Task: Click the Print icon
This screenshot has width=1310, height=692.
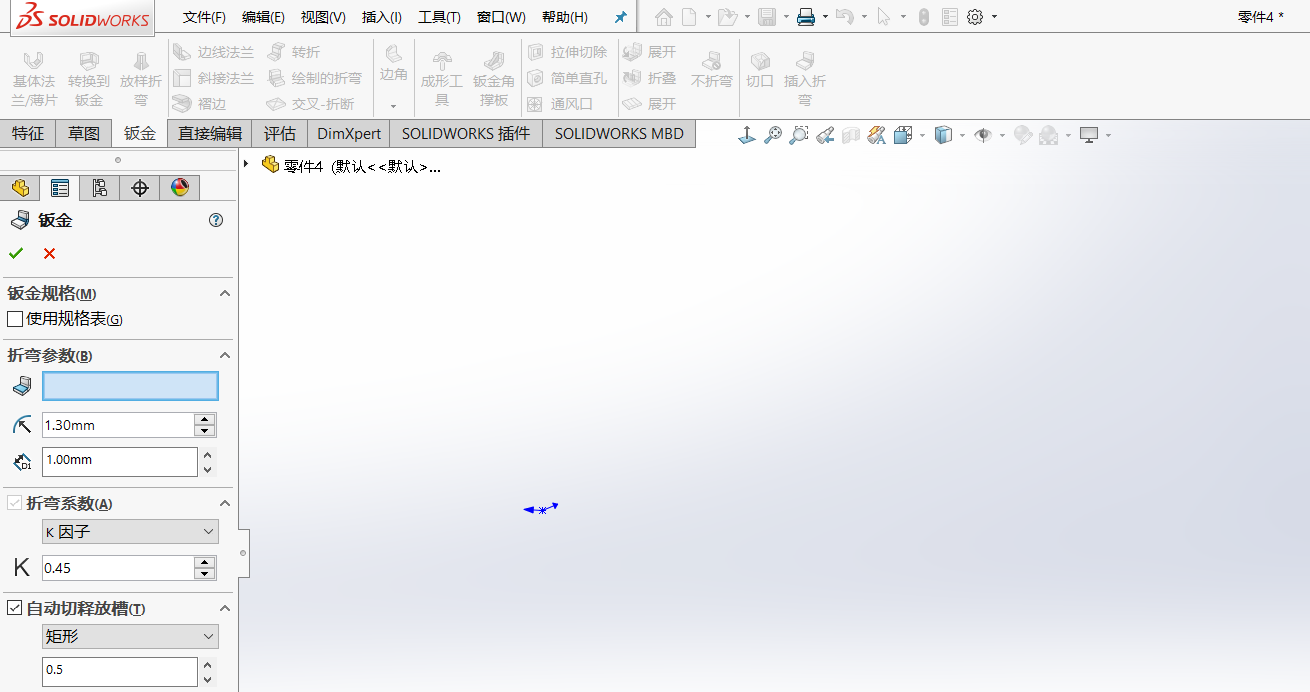Action: pos(806,17)
